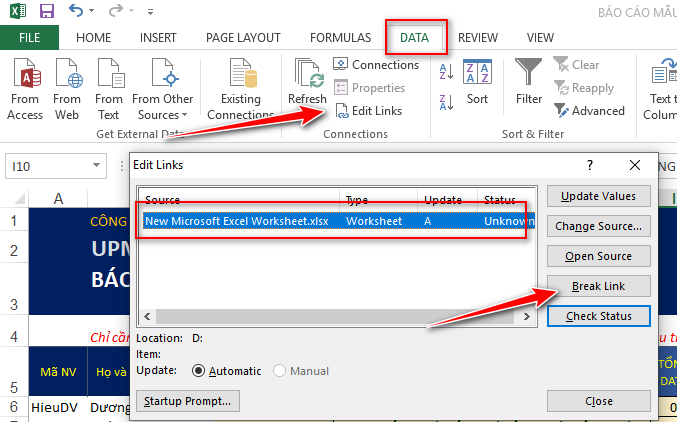Image resolution: width=677 pixels, height=422 pixels.
Task: Undo the last action
Action: (x=76, y=10)
